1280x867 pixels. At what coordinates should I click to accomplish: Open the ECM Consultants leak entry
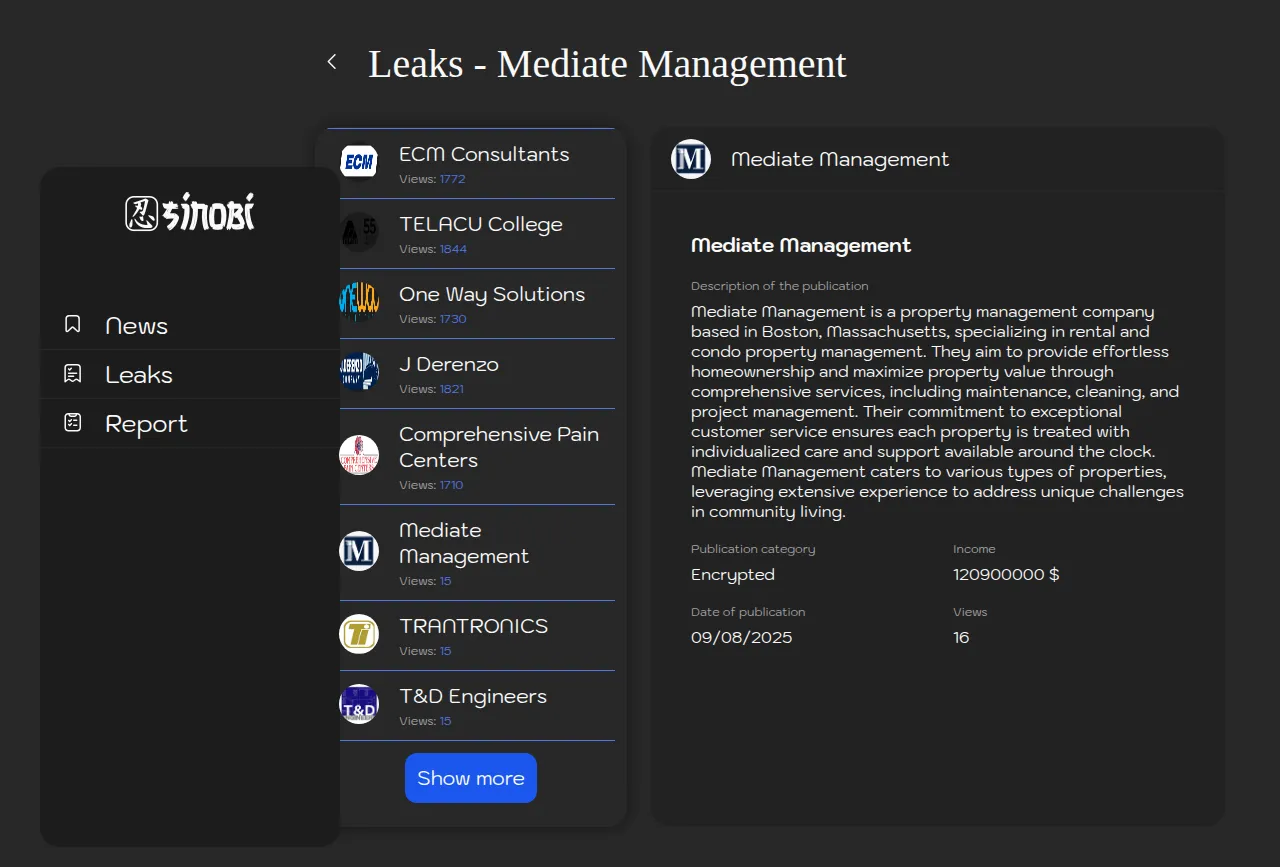coord(484,154)
